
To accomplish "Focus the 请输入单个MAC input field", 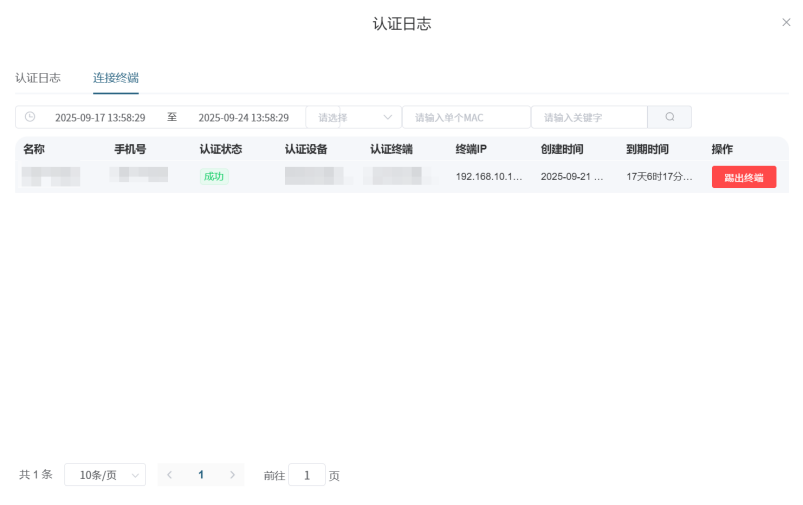I will pos(466,117).
